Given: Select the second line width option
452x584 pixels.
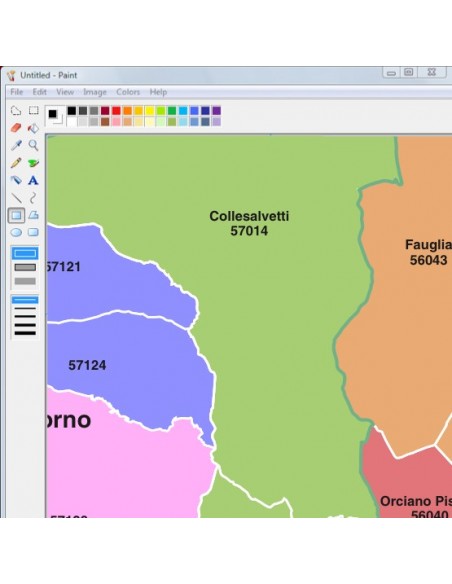Looking at the screenshot, I should coord(25,309).
